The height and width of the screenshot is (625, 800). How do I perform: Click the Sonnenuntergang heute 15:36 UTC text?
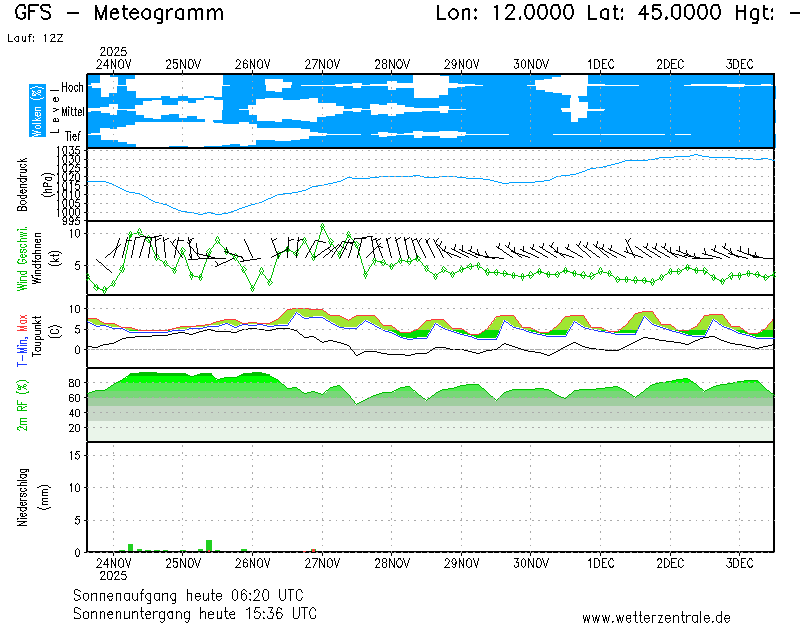point(194,612)
